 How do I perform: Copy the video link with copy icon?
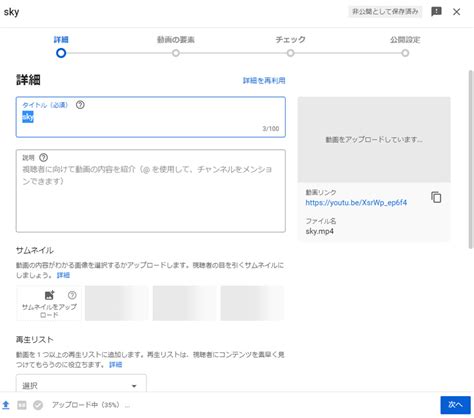click(x=436, y=197)
